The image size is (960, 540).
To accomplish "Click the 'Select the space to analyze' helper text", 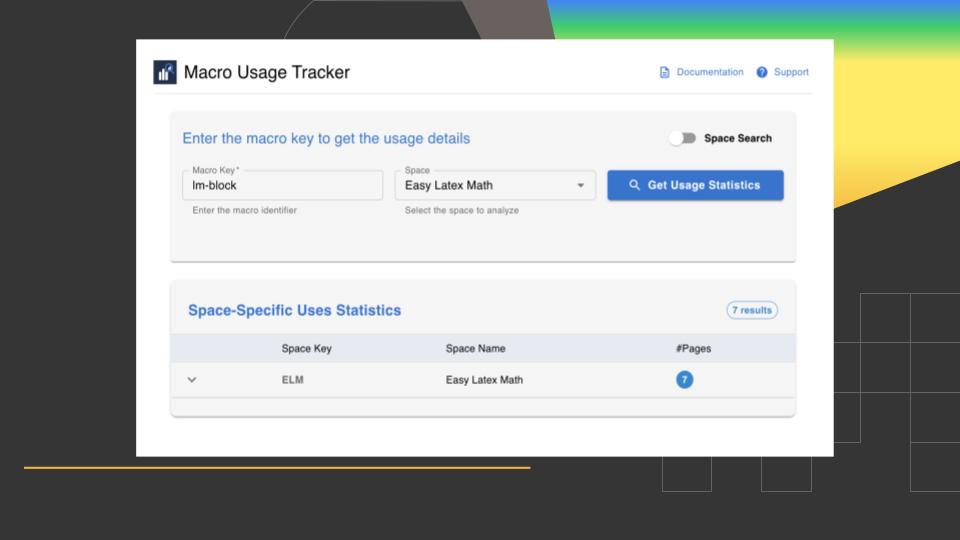I will tap(462, 210).
